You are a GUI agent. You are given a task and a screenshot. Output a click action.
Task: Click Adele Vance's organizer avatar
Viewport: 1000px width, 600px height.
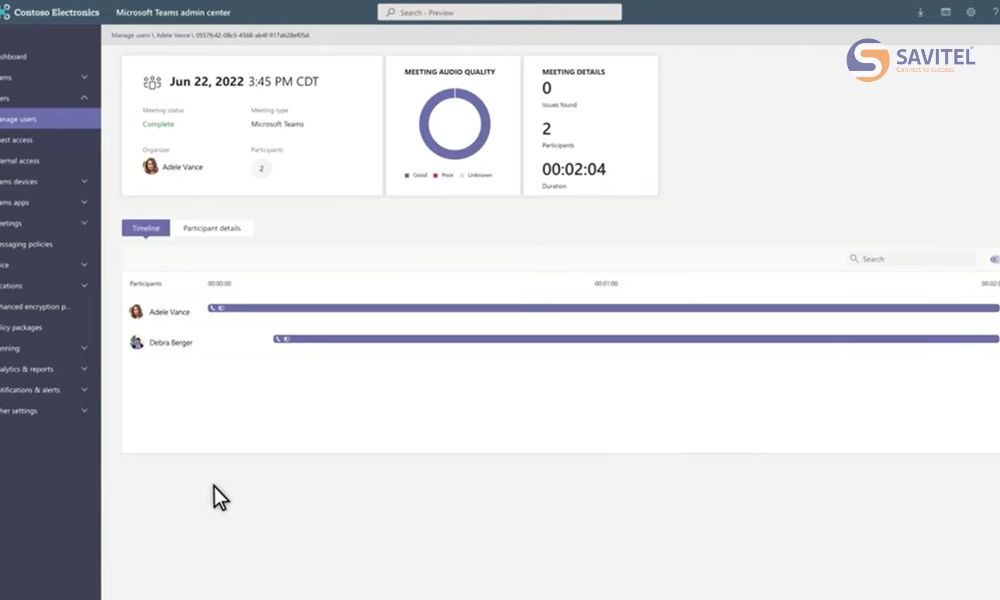[x=151, y=166]
